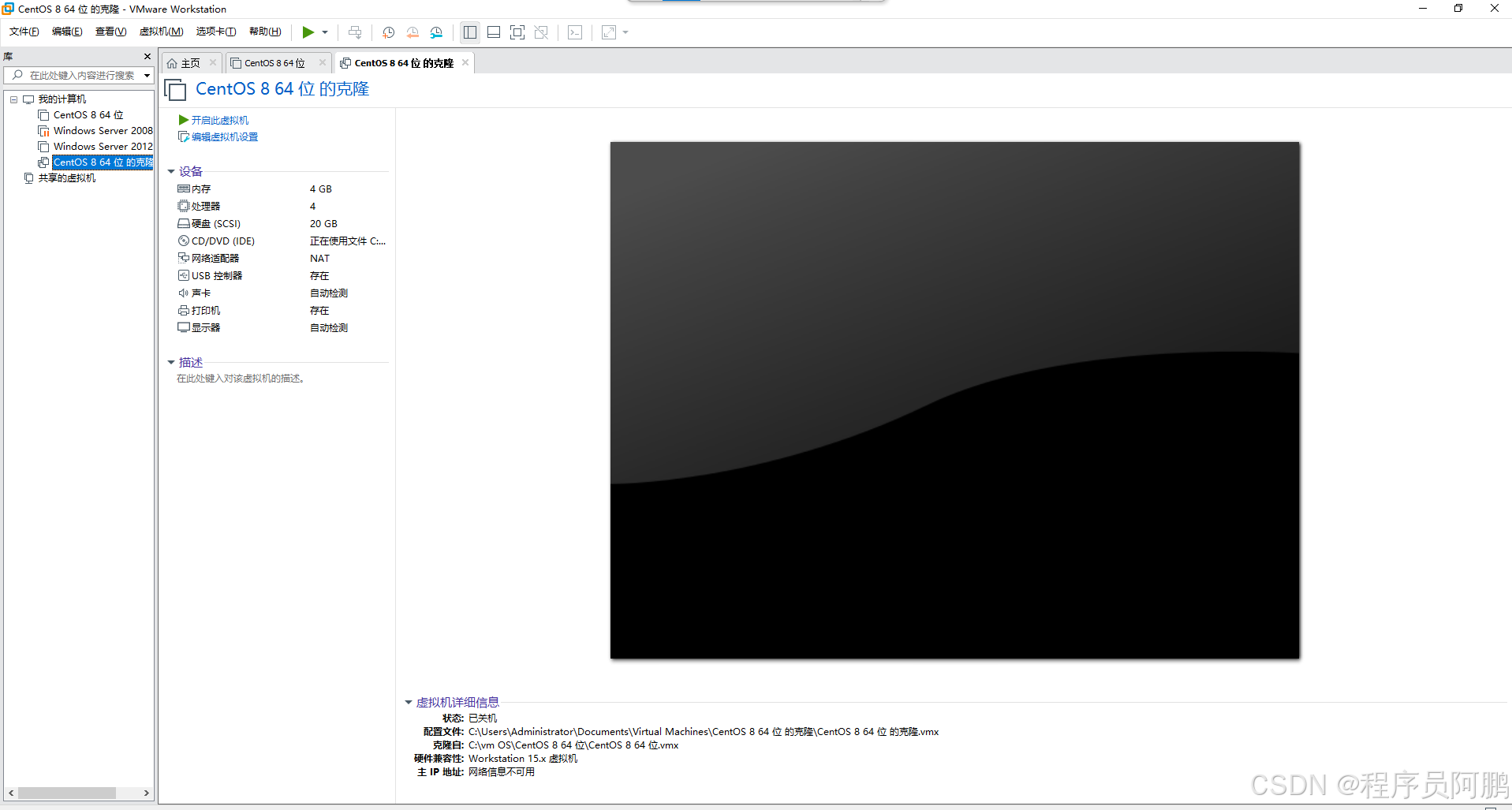The image size is (1512, 810).
Task: Click the stretch guest display icon
Action: click(x=609, y=32)
